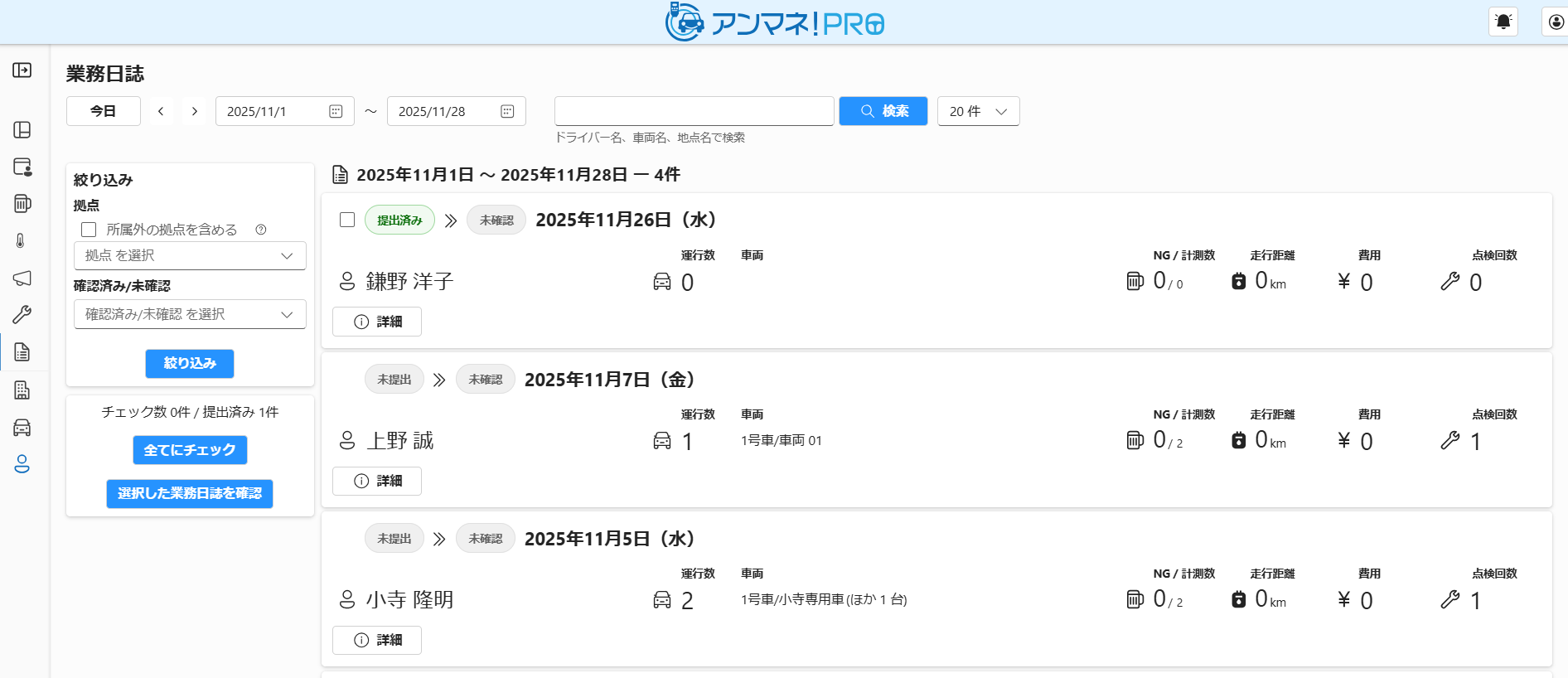
Task: Expand the sidebar navigation panel
Action: 22,70
